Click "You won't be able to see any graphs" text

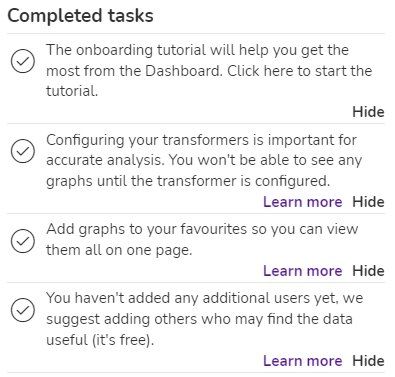(204, 171)
